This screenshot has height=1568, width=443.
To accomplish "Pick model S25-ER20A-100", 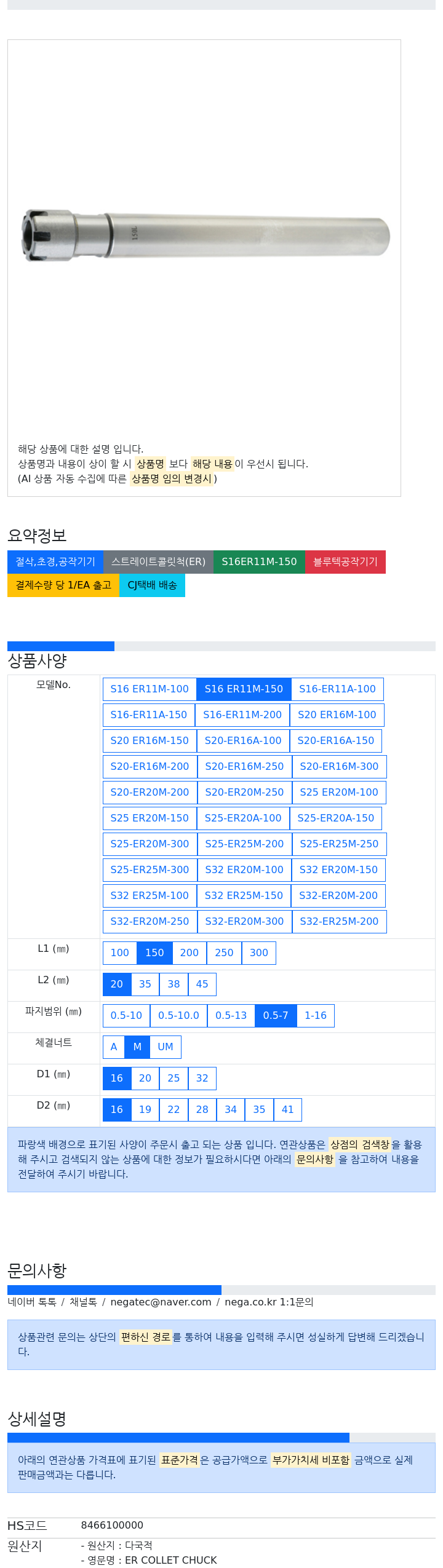I will [243, 818].
